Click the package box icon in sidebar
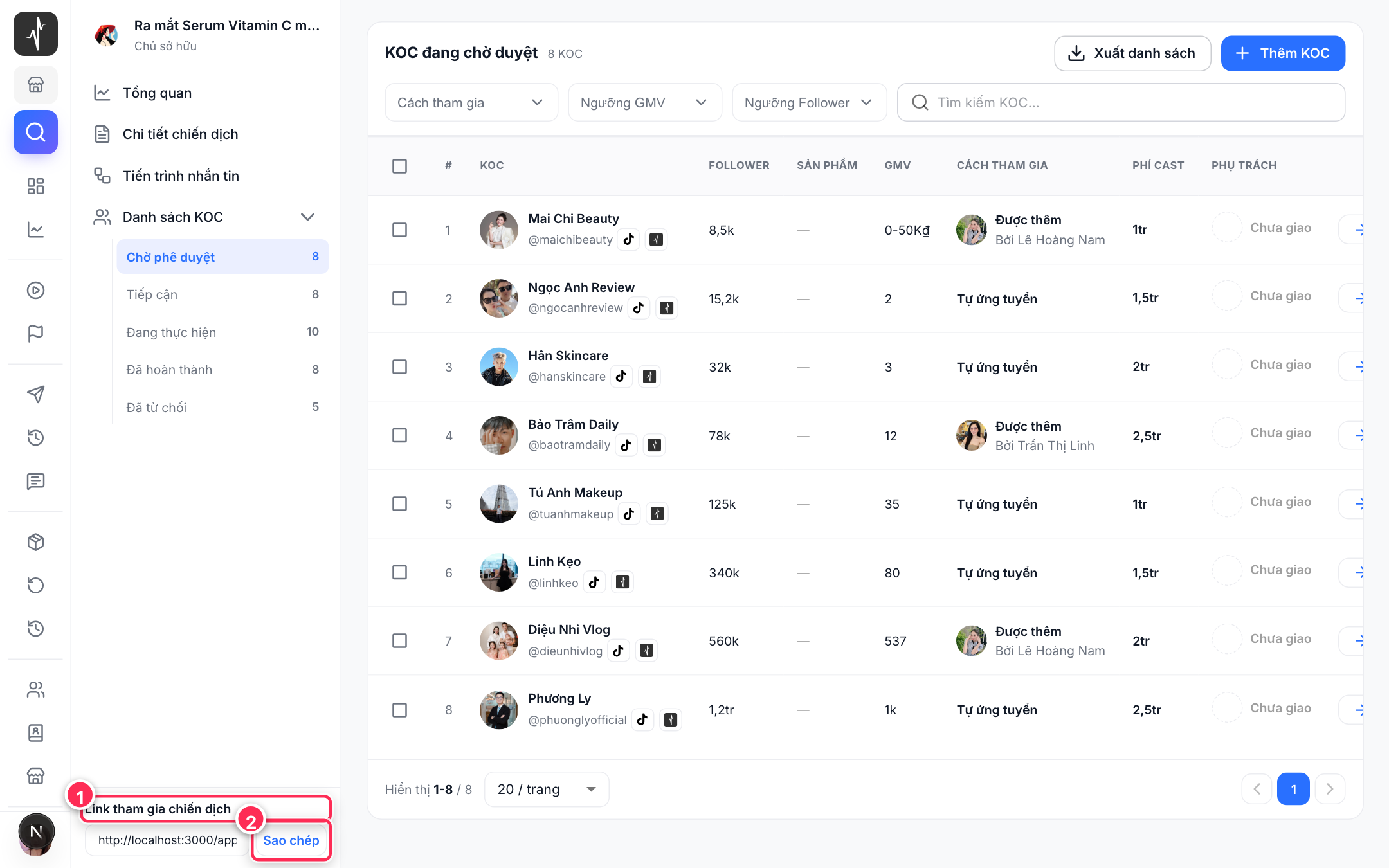Screen dimensions: 1389x868 [35, 542]
